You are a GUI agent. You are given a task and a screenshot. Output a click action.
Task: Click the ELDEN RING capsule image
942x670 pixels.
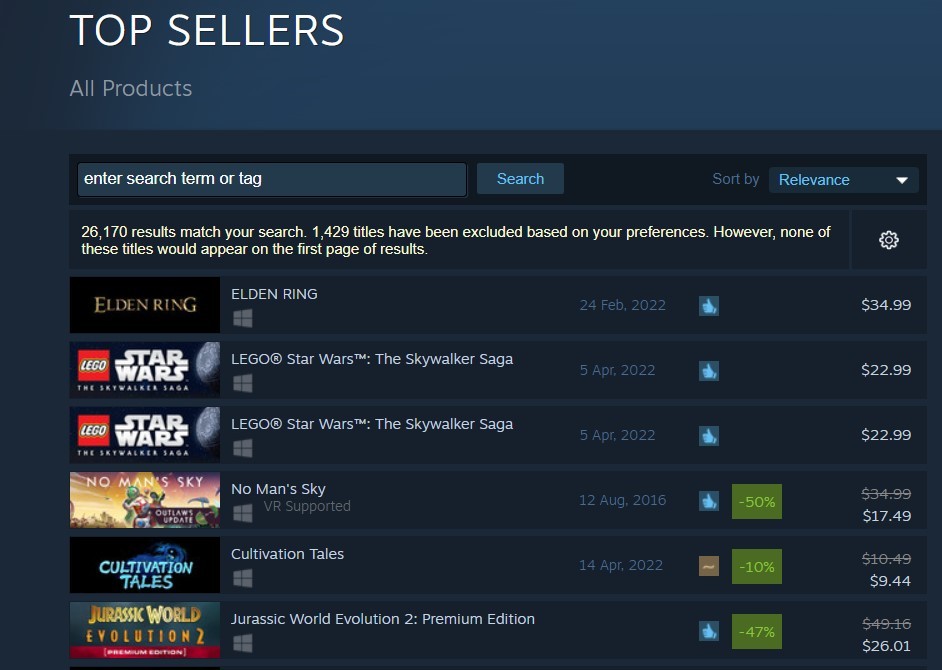coord(145,305)
